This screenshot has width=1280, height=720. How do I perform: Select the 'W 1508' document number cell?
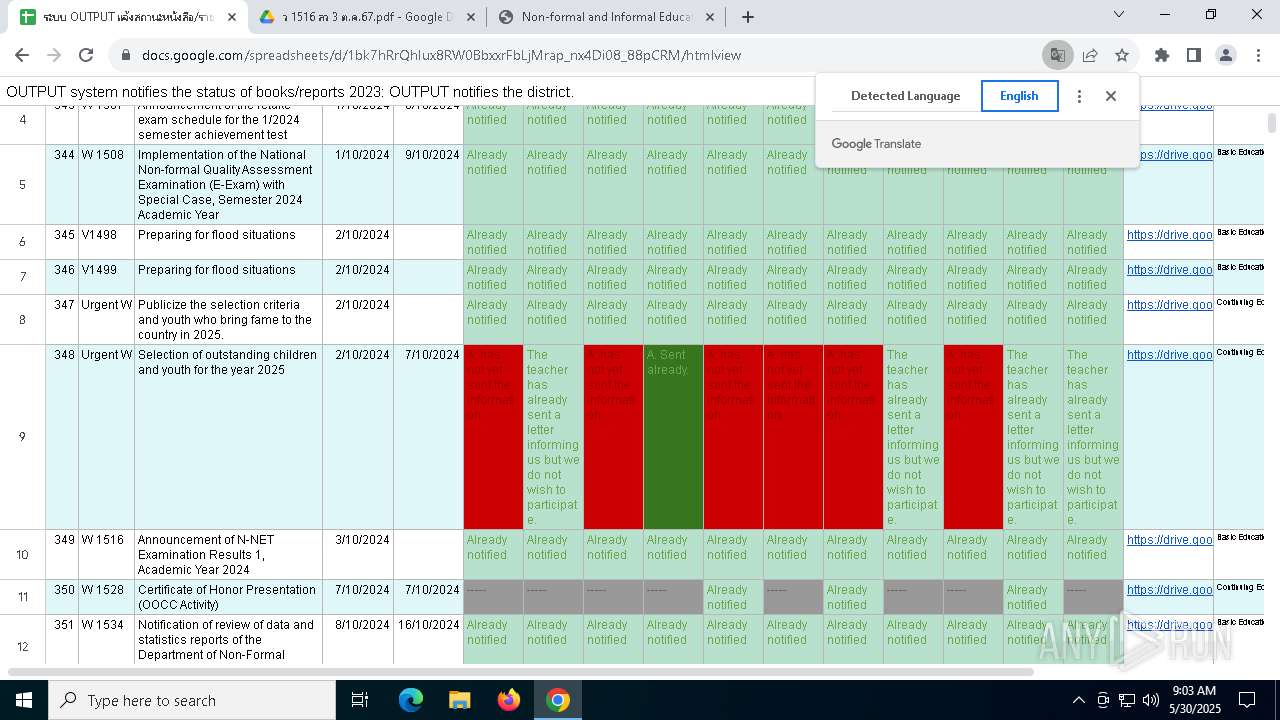point(106,185)
